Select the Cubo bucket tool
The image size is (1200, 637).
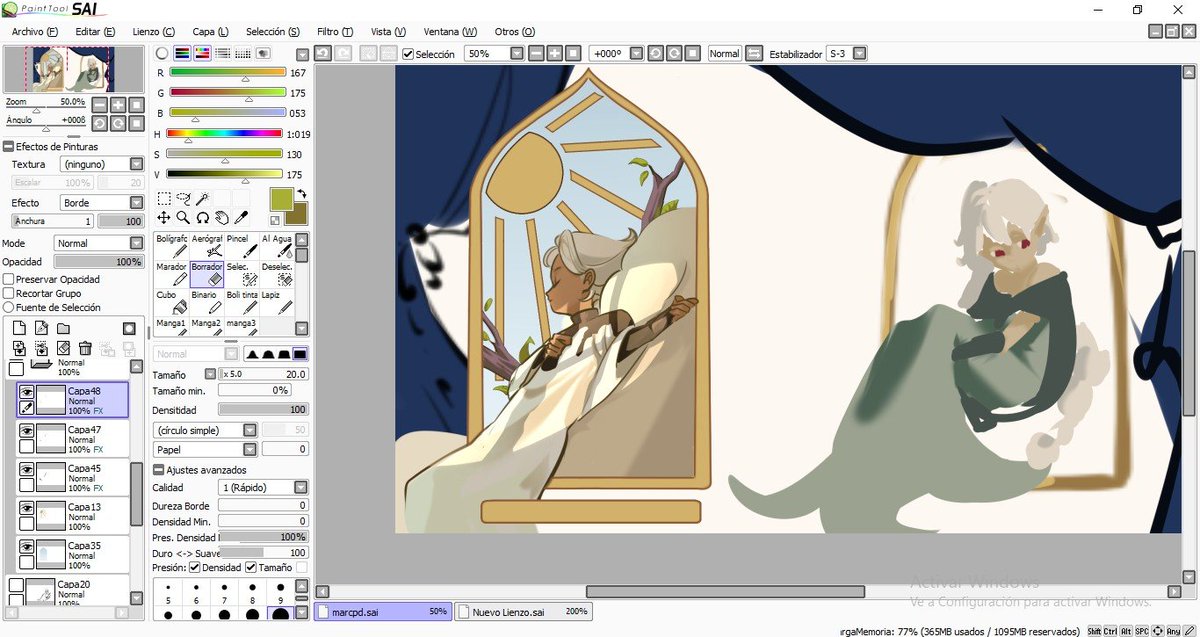pos(172,301)
